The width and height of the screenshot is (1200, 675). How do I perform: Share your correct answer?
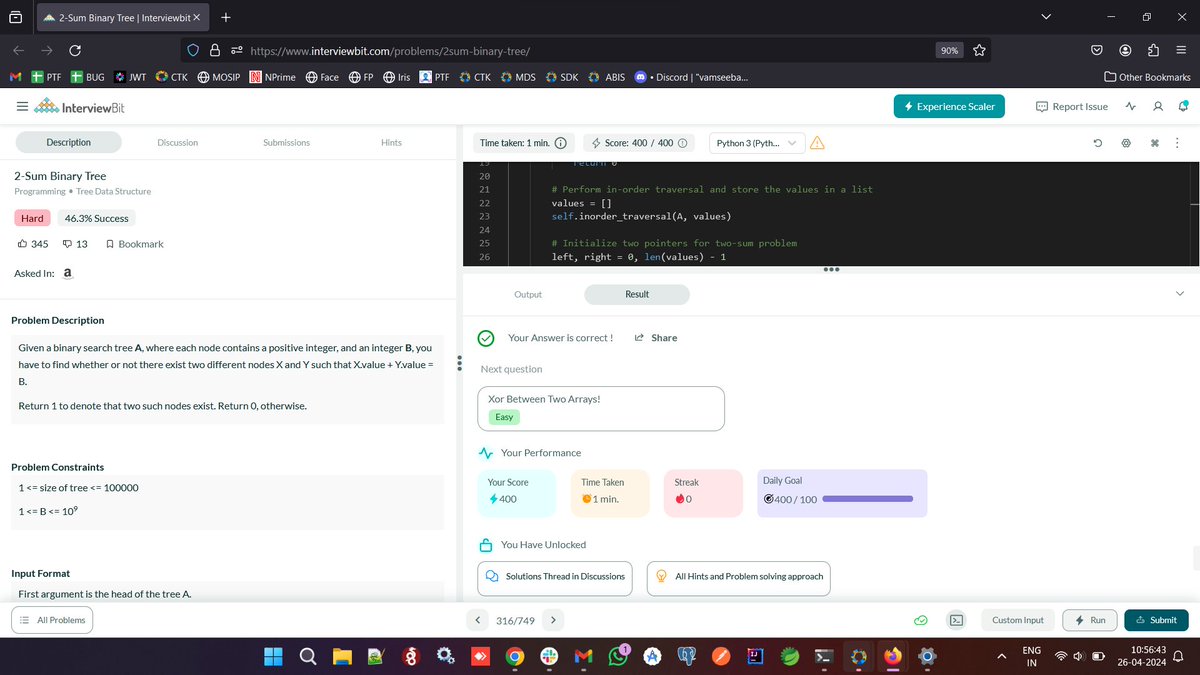click(656, 338)
